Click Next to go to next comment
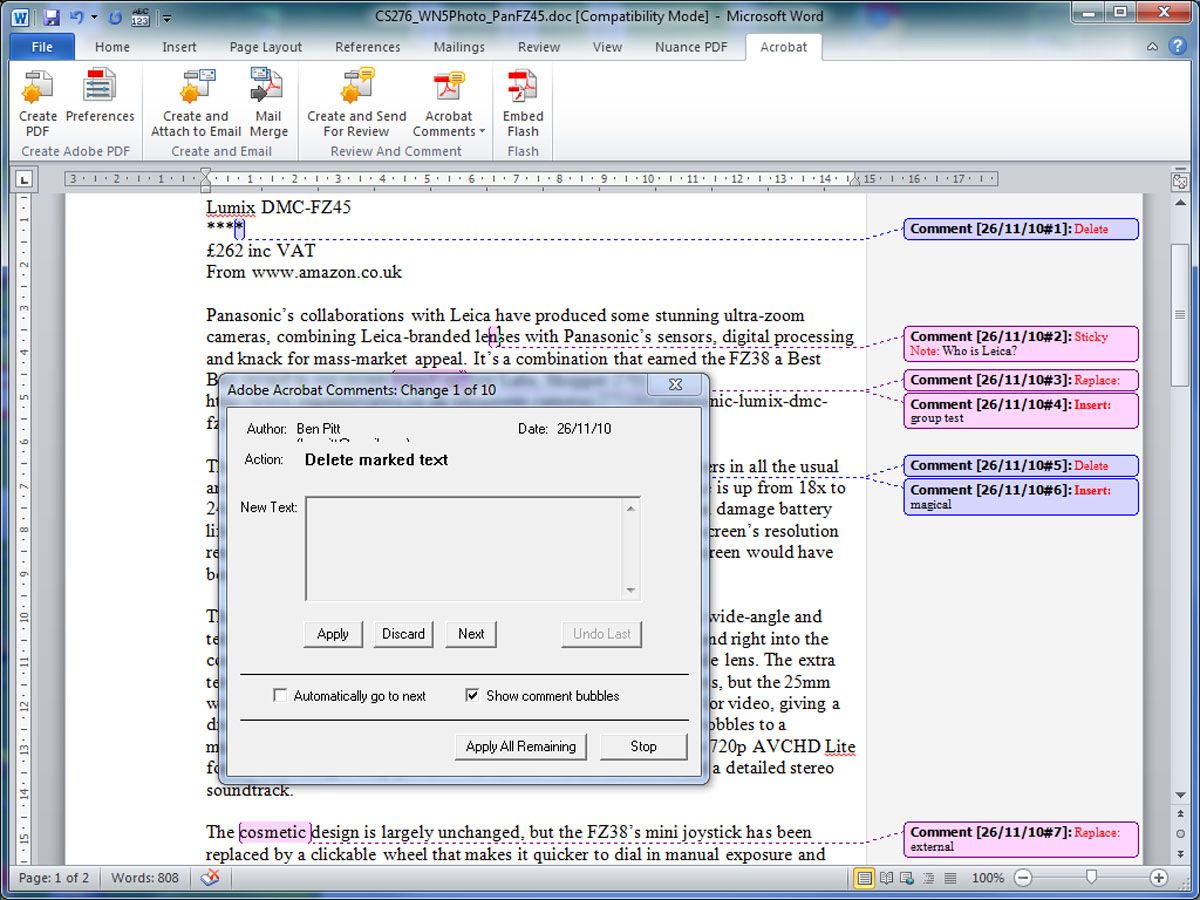 point(471,634)
